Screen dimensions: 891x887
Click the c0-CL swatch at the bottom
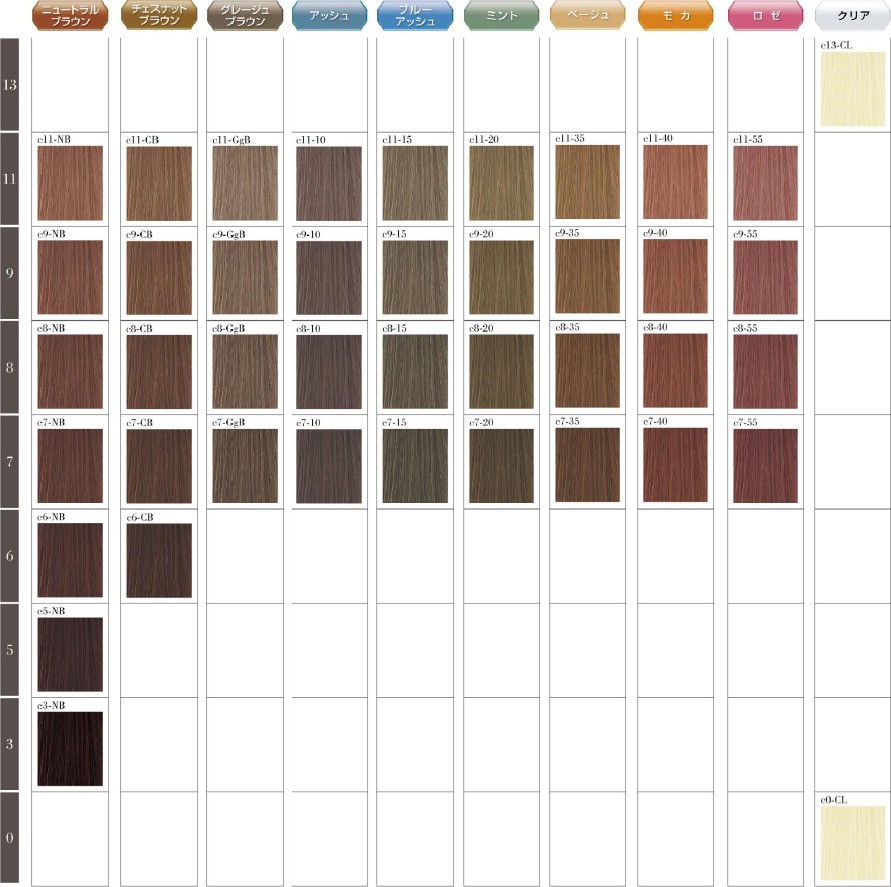pos(853,843)
